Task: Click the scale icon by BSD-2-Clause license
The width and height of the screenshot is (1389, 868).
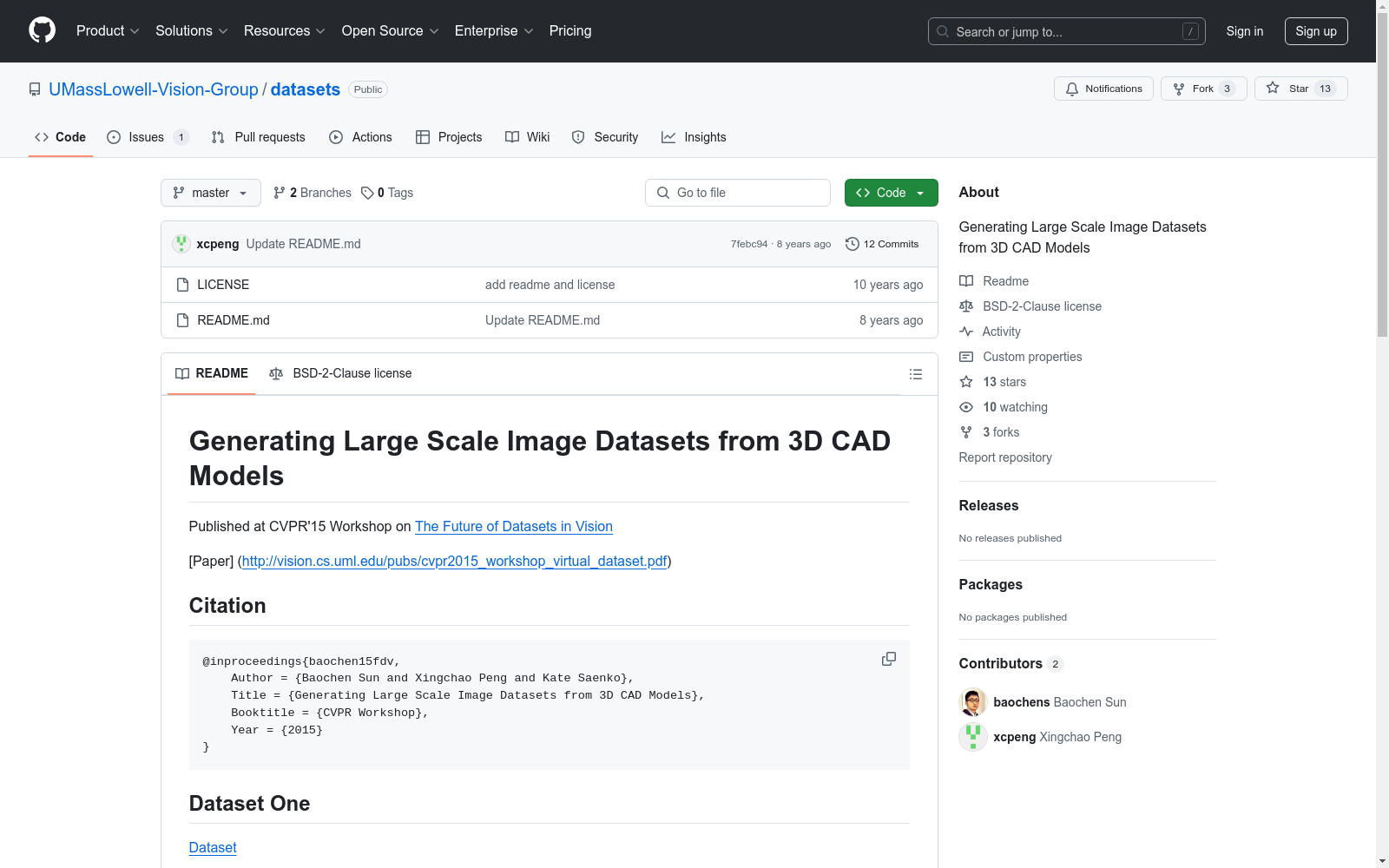Action: click(x=966, y=306)
